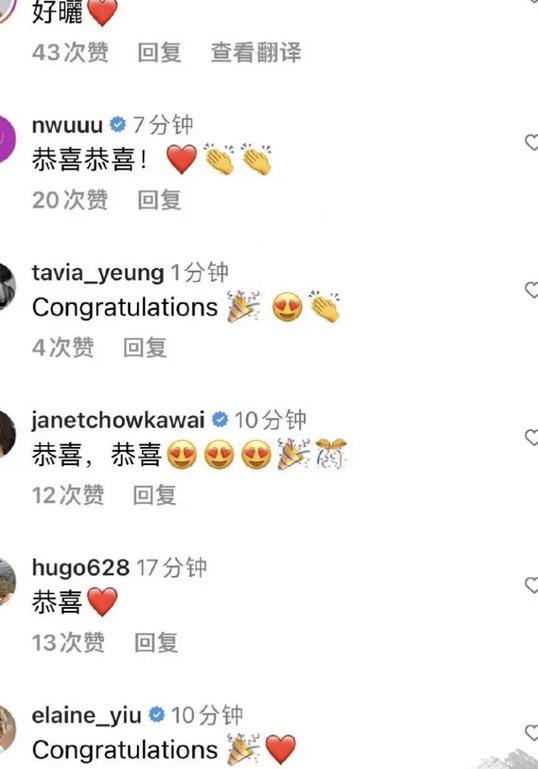Reply to nwuuu's comment
Viewport: 538px width, 769px height.
(x=159, y=200)
